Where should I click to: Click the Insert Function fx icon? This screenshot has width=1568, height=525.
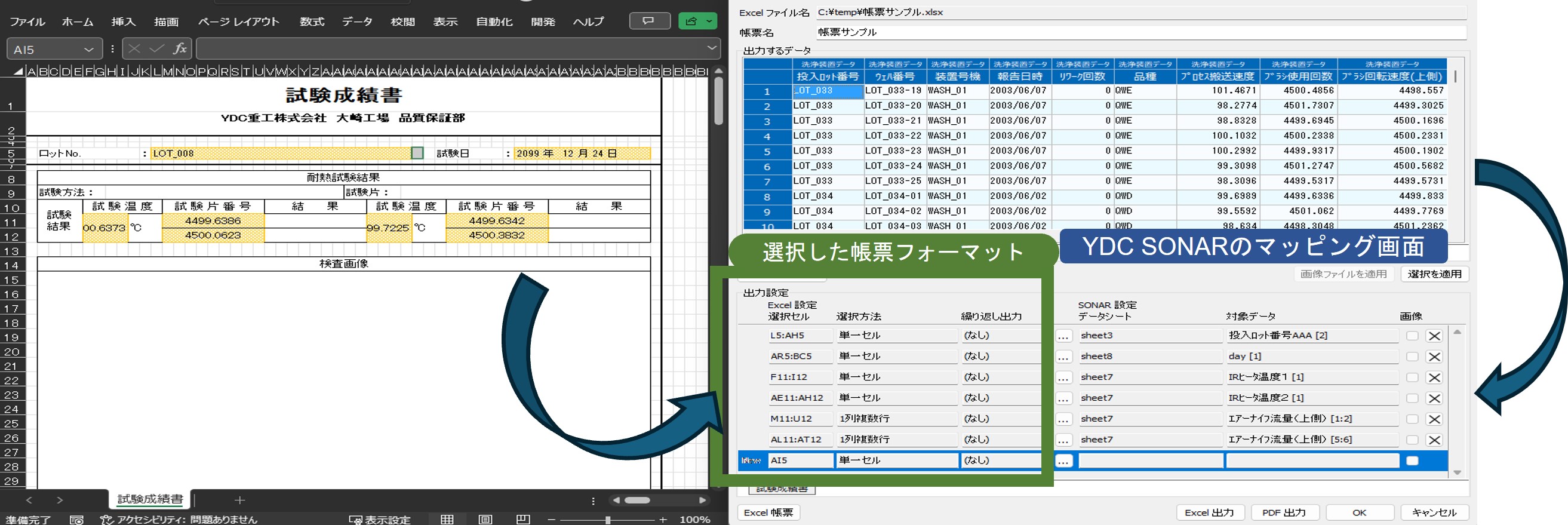[180, 49]
